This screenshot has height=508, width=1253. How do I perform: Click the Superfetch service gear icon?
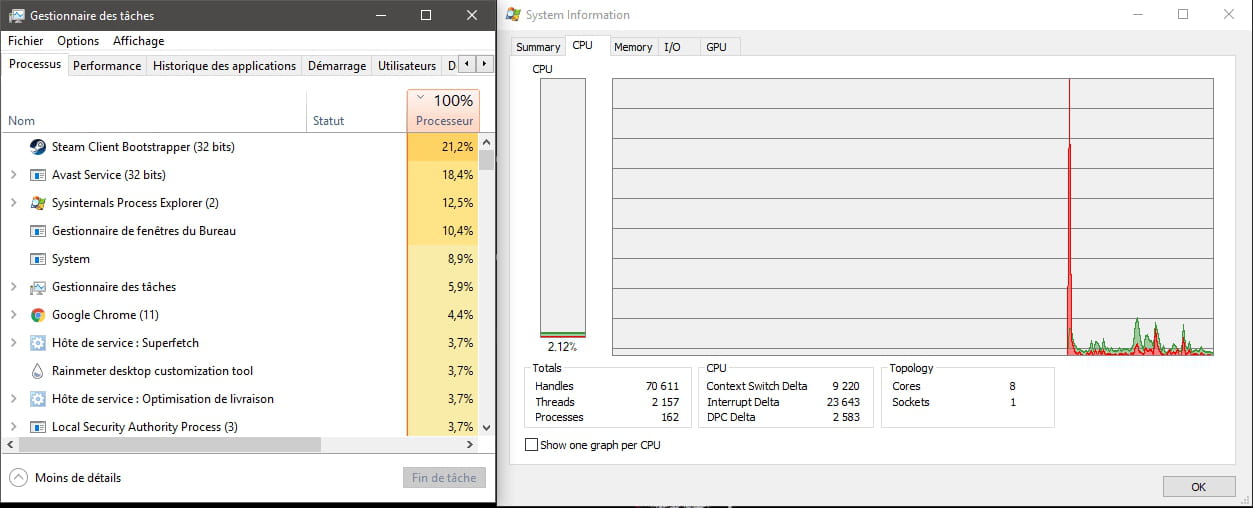38,343
